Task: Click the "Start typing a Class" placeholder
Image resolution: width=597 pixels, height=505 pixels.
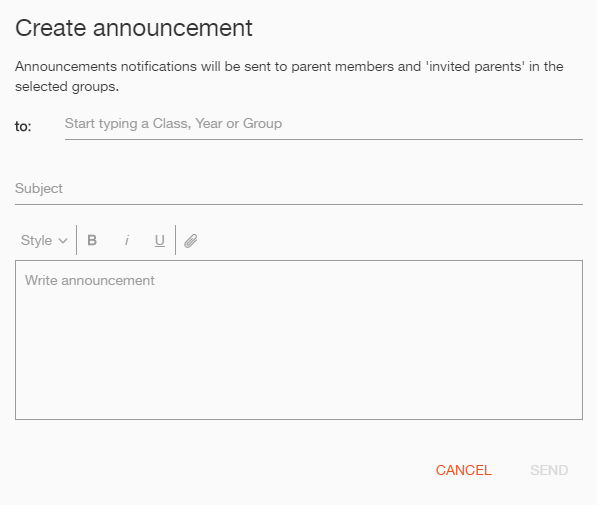Action: pyautogui.click(x=173, y=123)
